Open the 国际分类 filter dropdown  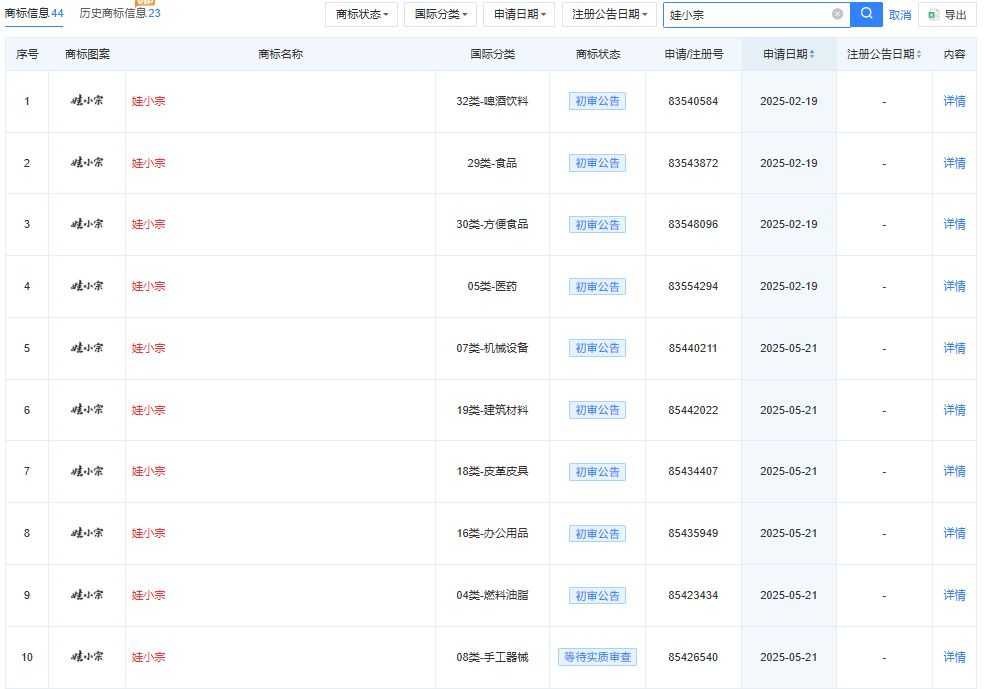[440, 14]
